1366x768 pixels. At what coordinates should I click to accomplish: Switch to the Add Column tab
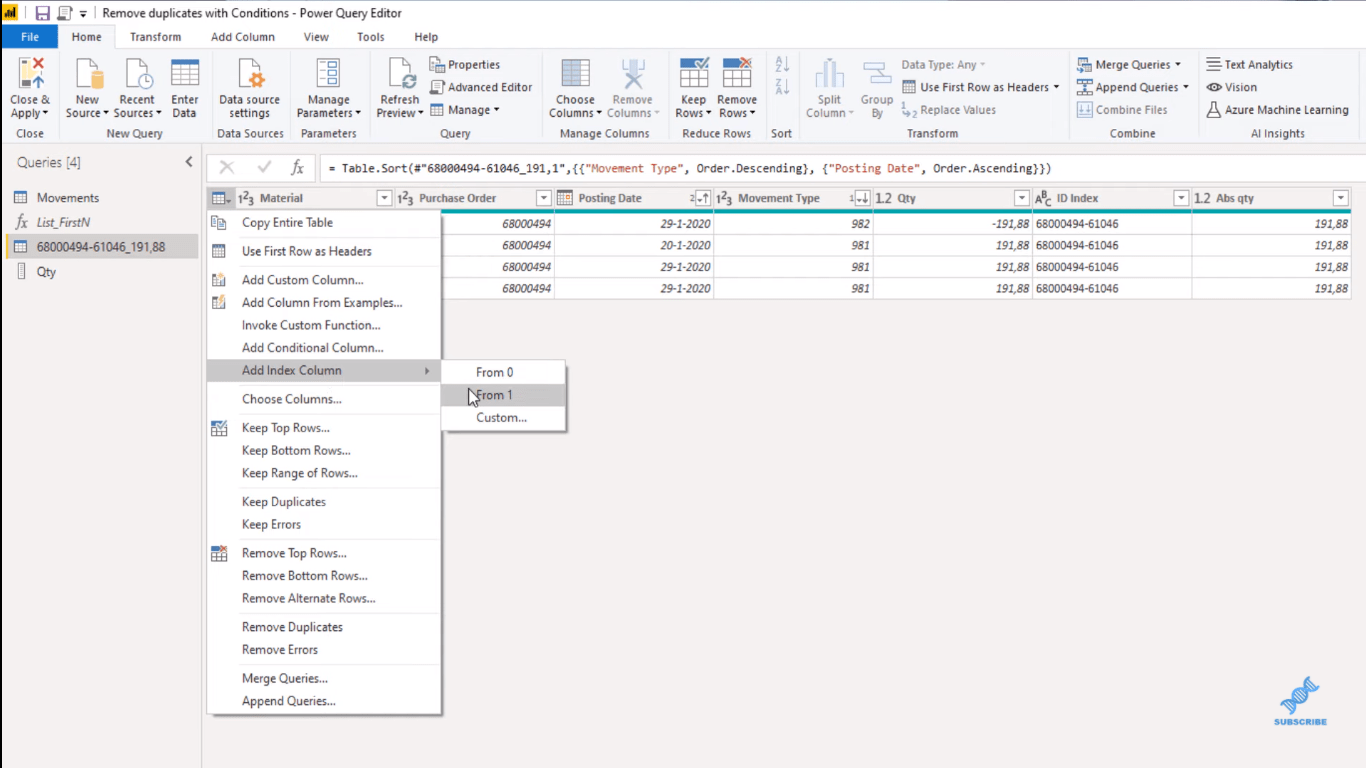[x=243, y=37]
